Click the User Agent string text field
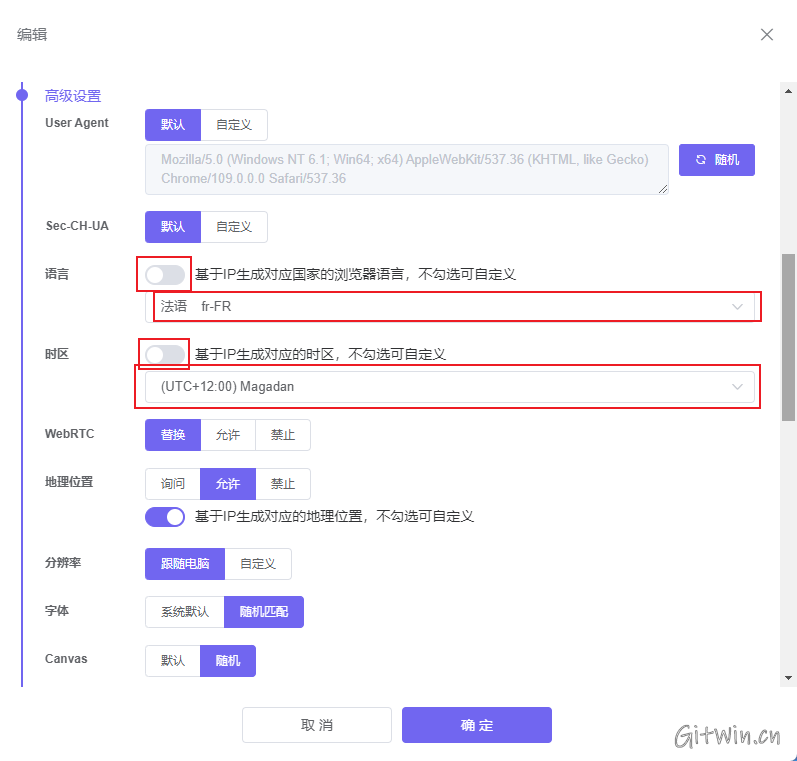Screen dimensions: 797x761 (406, 169)
